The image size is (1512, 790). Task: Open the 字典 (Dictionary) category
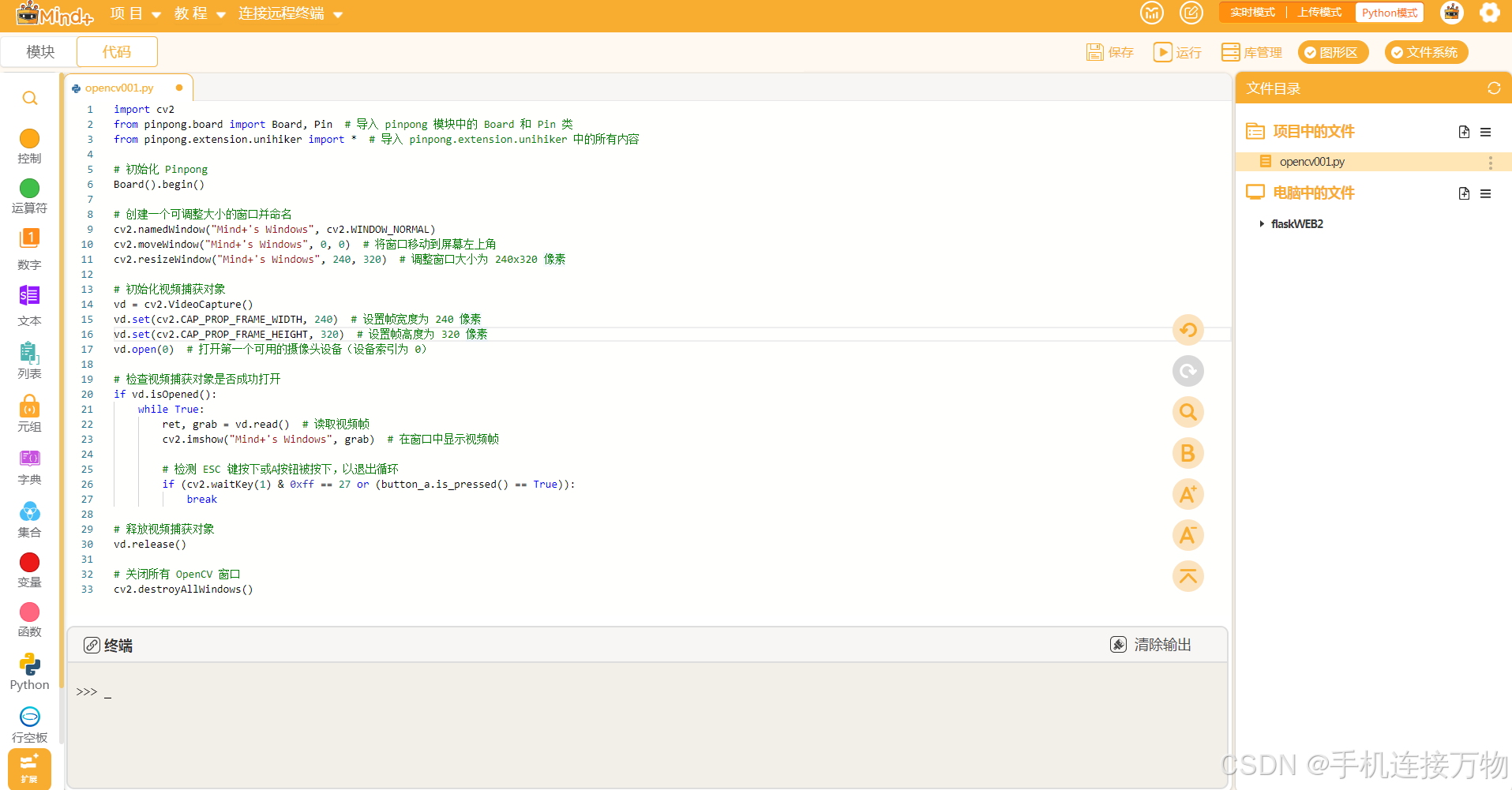(29, 466)
